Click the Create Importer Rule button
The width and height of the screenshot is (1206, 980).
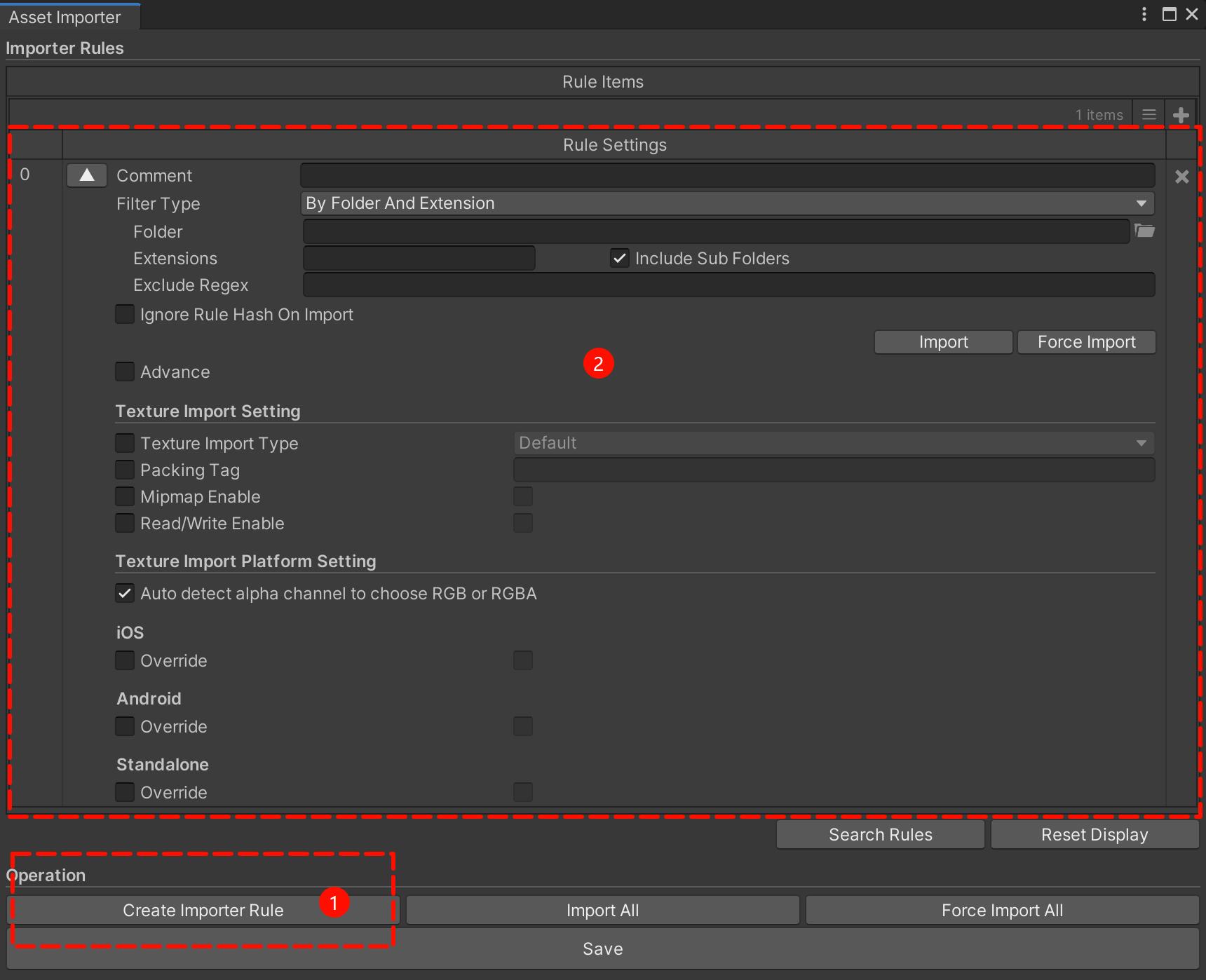[203, 910]
